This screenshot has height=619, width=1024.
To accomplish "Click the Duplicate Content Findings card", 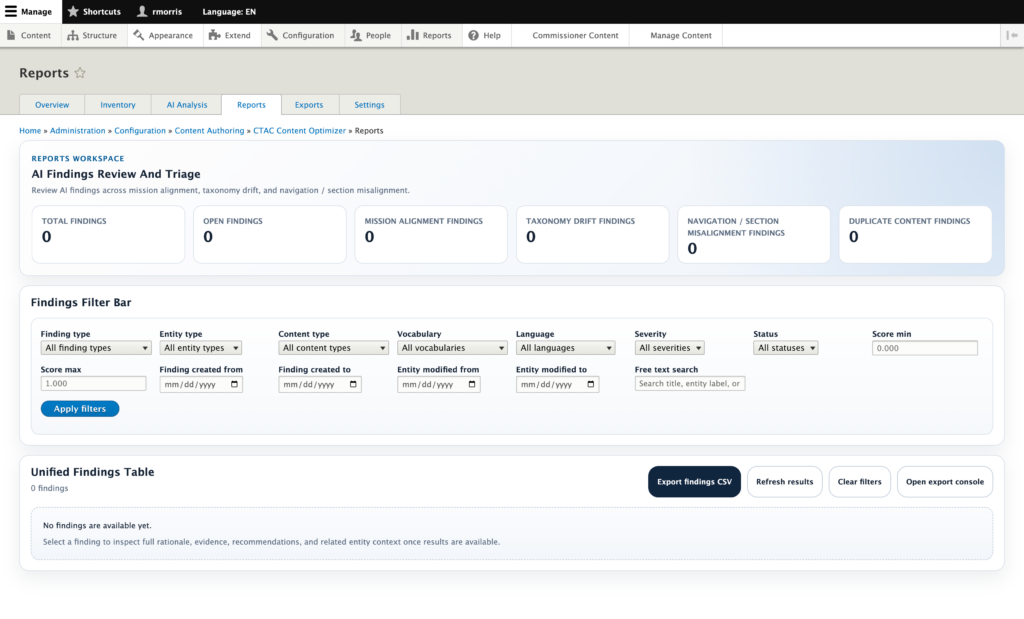I will point(915,234).
